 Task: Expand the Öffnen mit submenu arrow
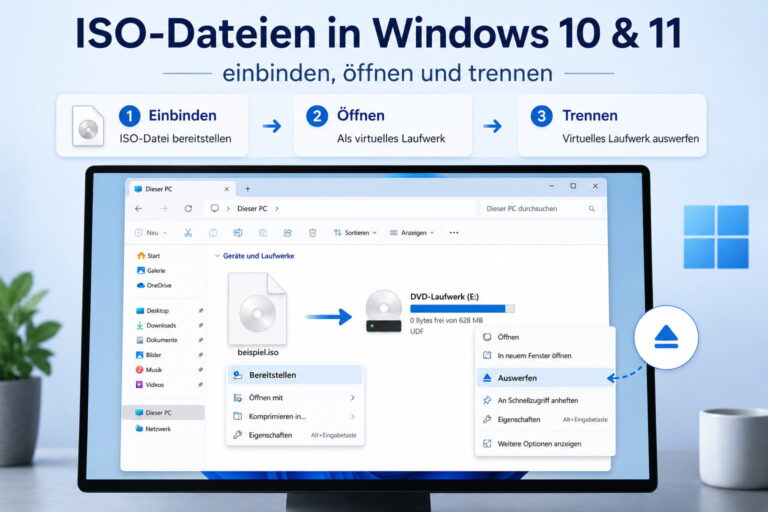(353, 398)
